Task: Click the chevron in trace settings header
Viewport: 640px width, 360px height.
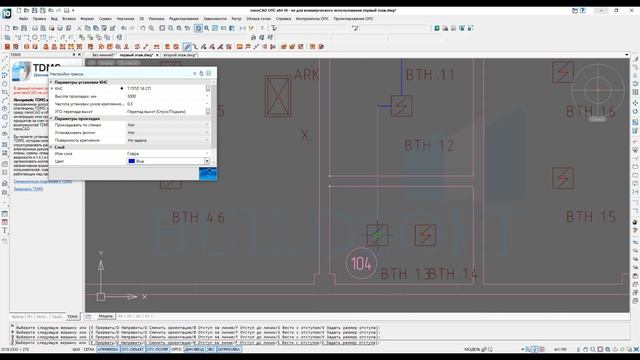Action: coord(194,73)
